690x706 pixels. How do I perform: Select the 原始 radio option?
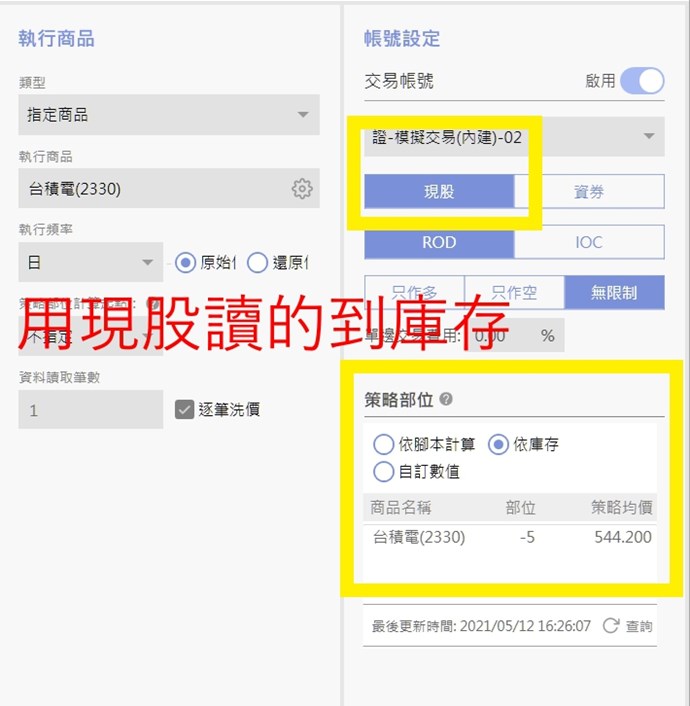point(185,262)
